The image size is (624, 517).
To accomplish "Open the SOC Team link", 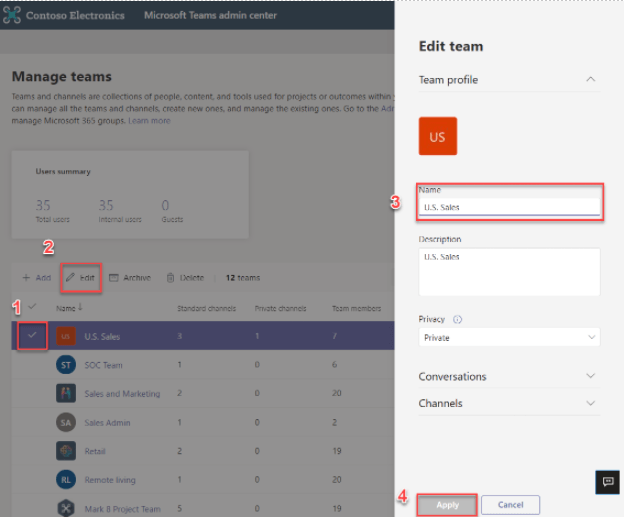I will [103, 365].
